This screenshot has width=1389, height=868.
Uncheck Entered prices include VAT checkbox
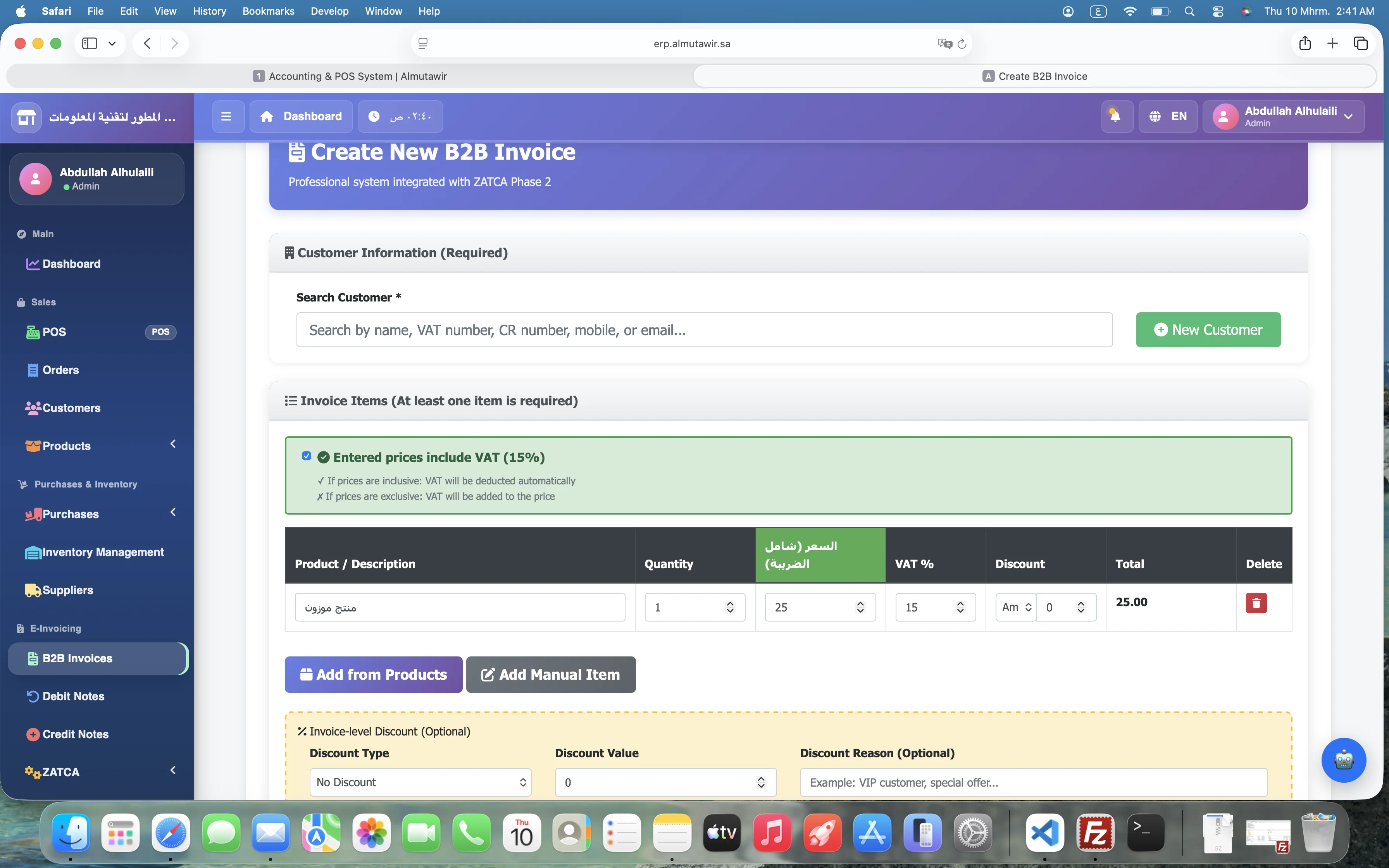(307, 456)
